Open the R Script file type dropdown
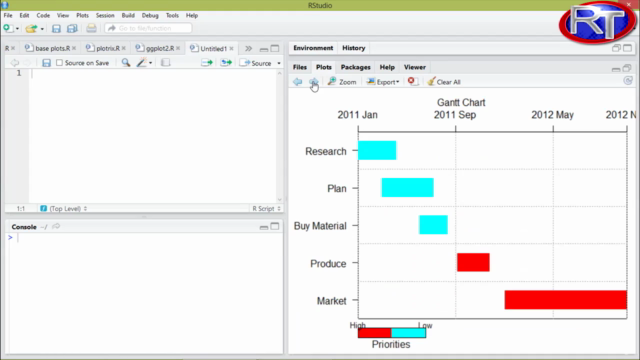640x360 pixels. point(266,209)
